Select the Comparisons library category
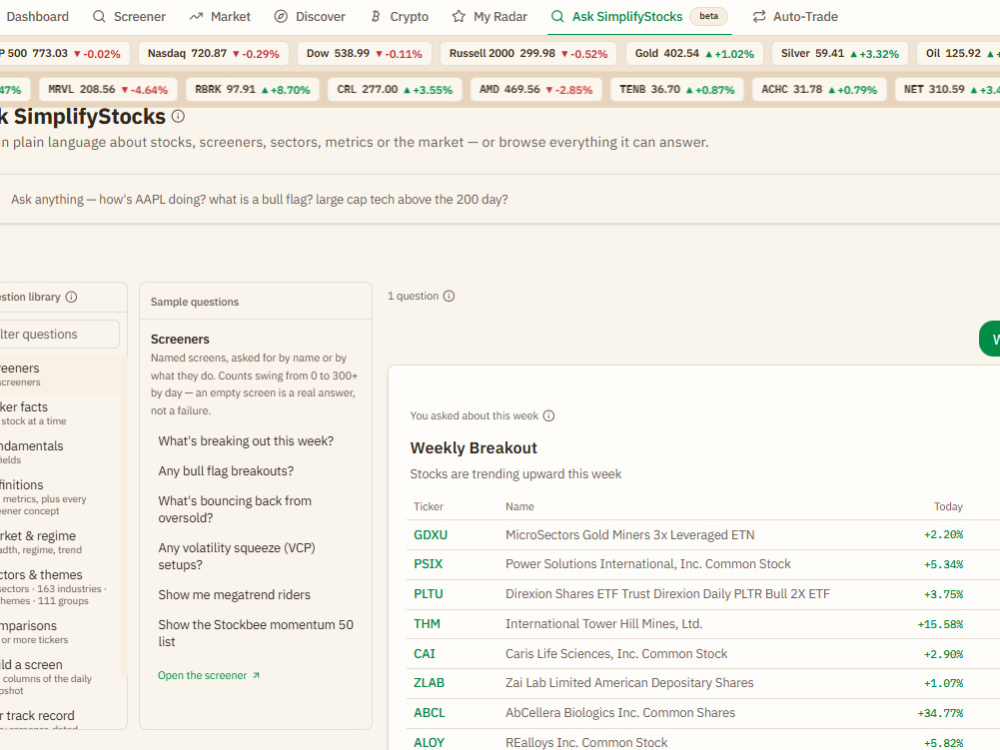This screenshot has height=750, width=1000. tap(60, 632)
